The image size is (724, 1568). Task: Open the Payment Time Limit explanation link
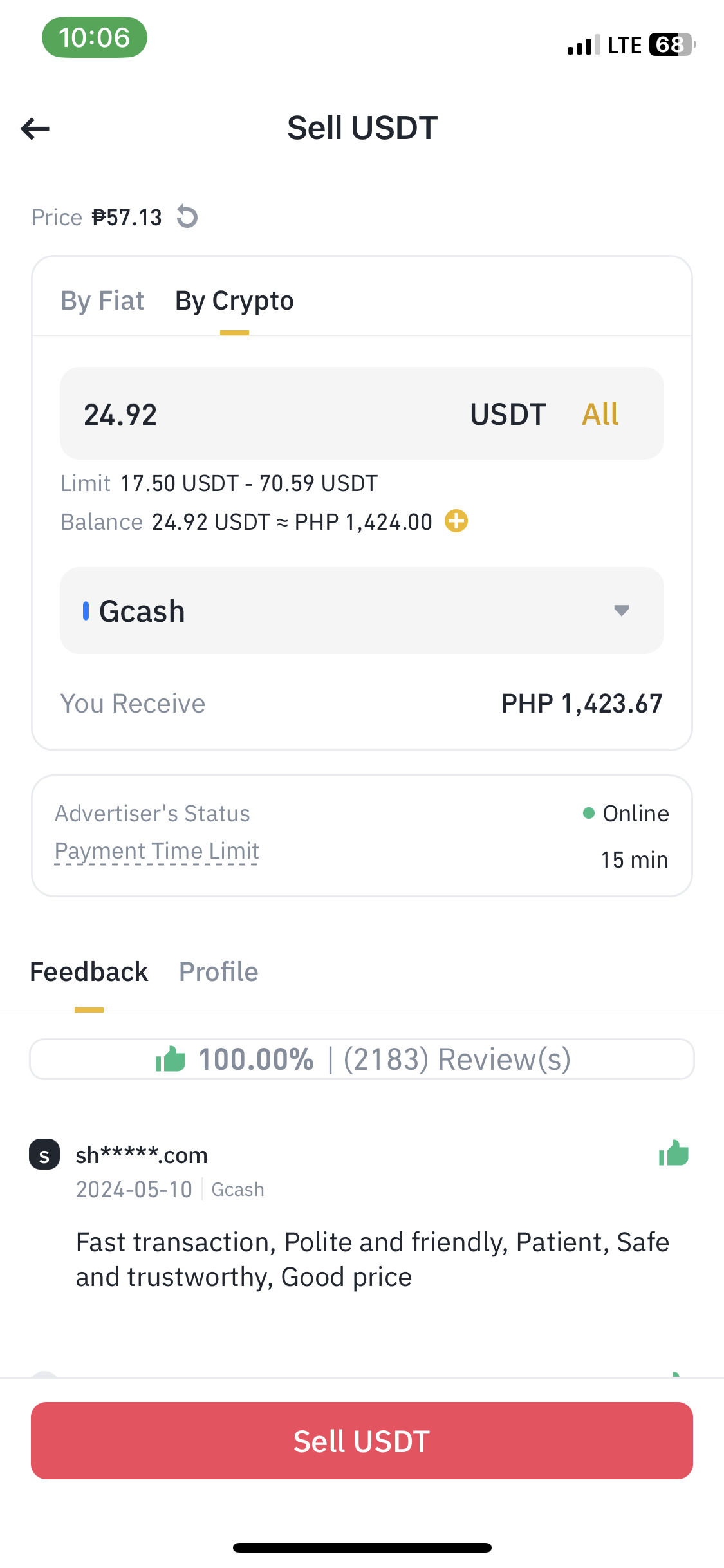pos(156,852)
